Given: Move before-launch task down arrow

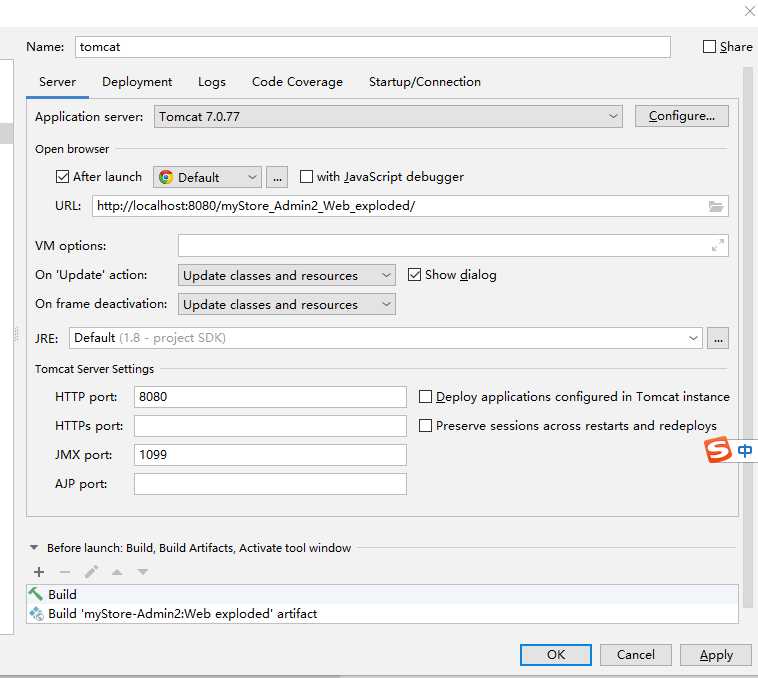Looking at the screenshot, I should pos(143,572).
